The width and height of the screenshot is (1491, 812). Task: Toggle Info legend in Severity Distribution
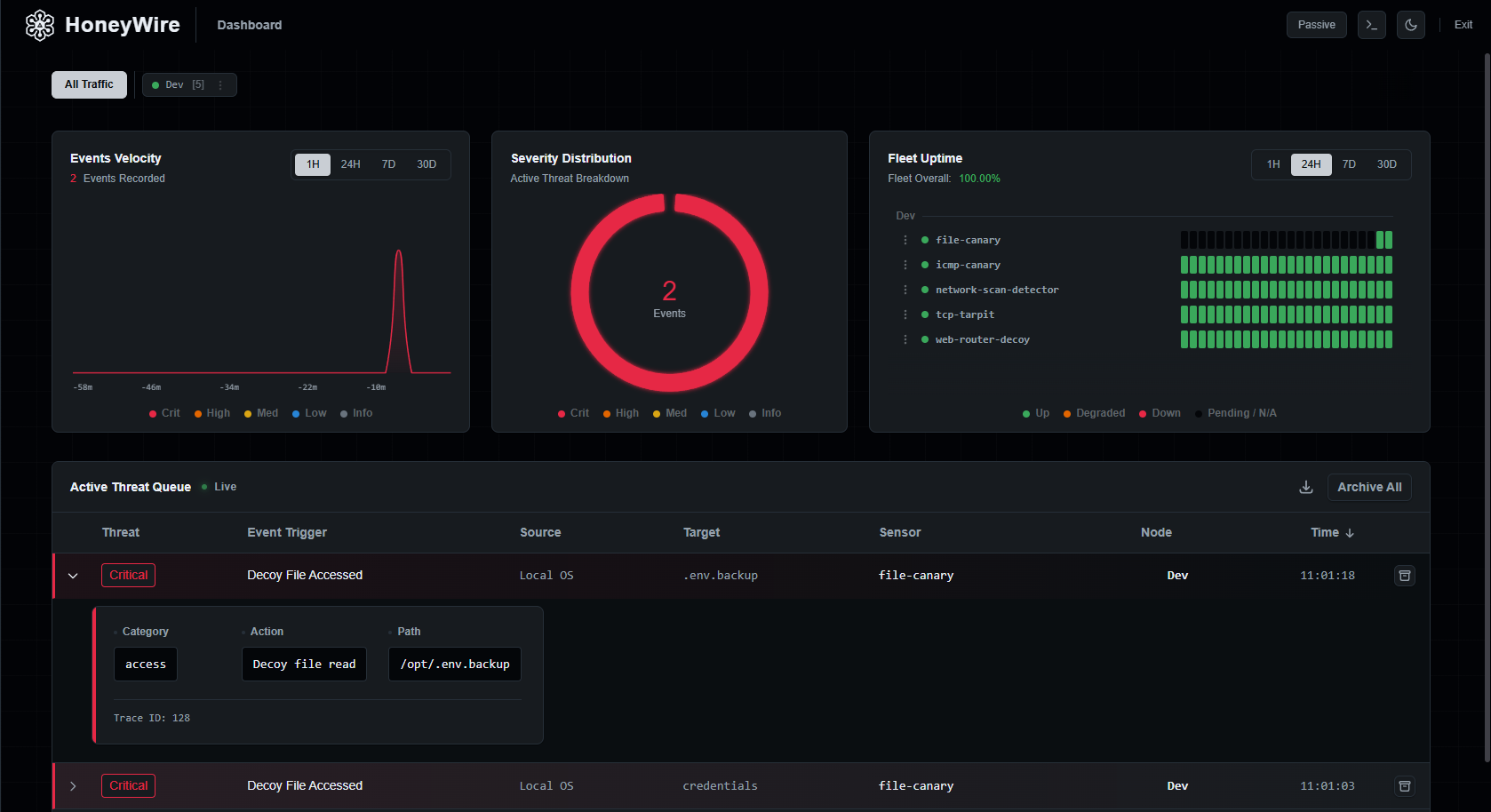(x=765, y=413)
